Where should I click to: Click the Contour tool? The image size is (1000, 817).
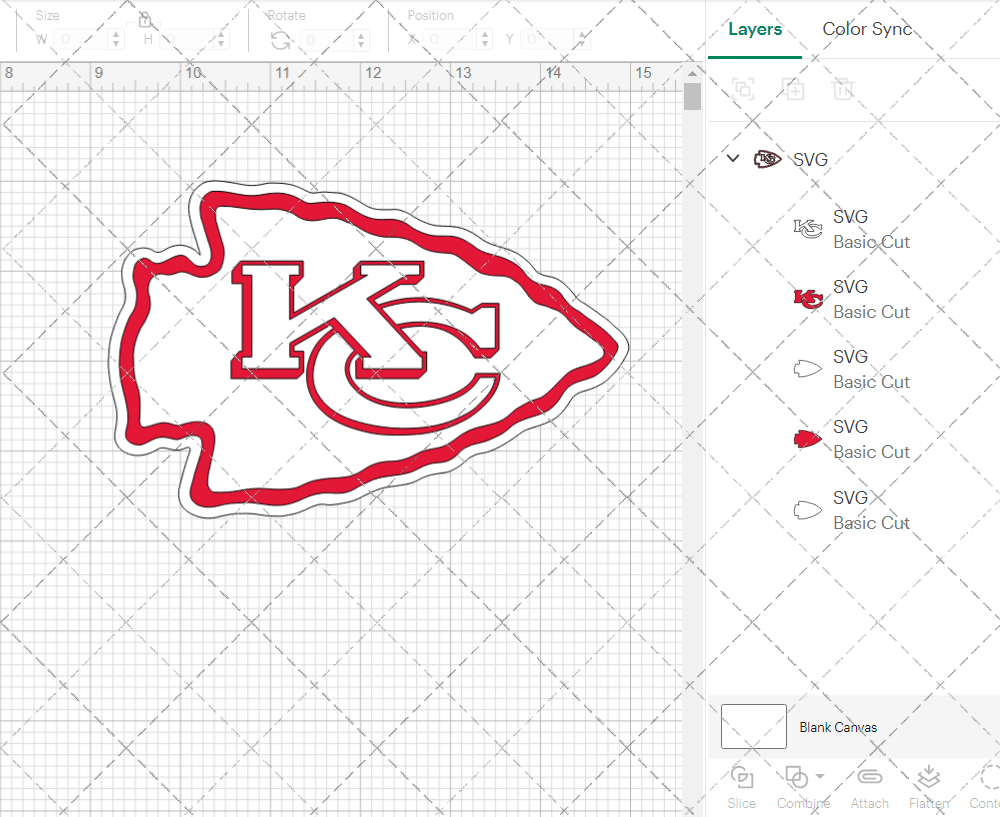986,786
